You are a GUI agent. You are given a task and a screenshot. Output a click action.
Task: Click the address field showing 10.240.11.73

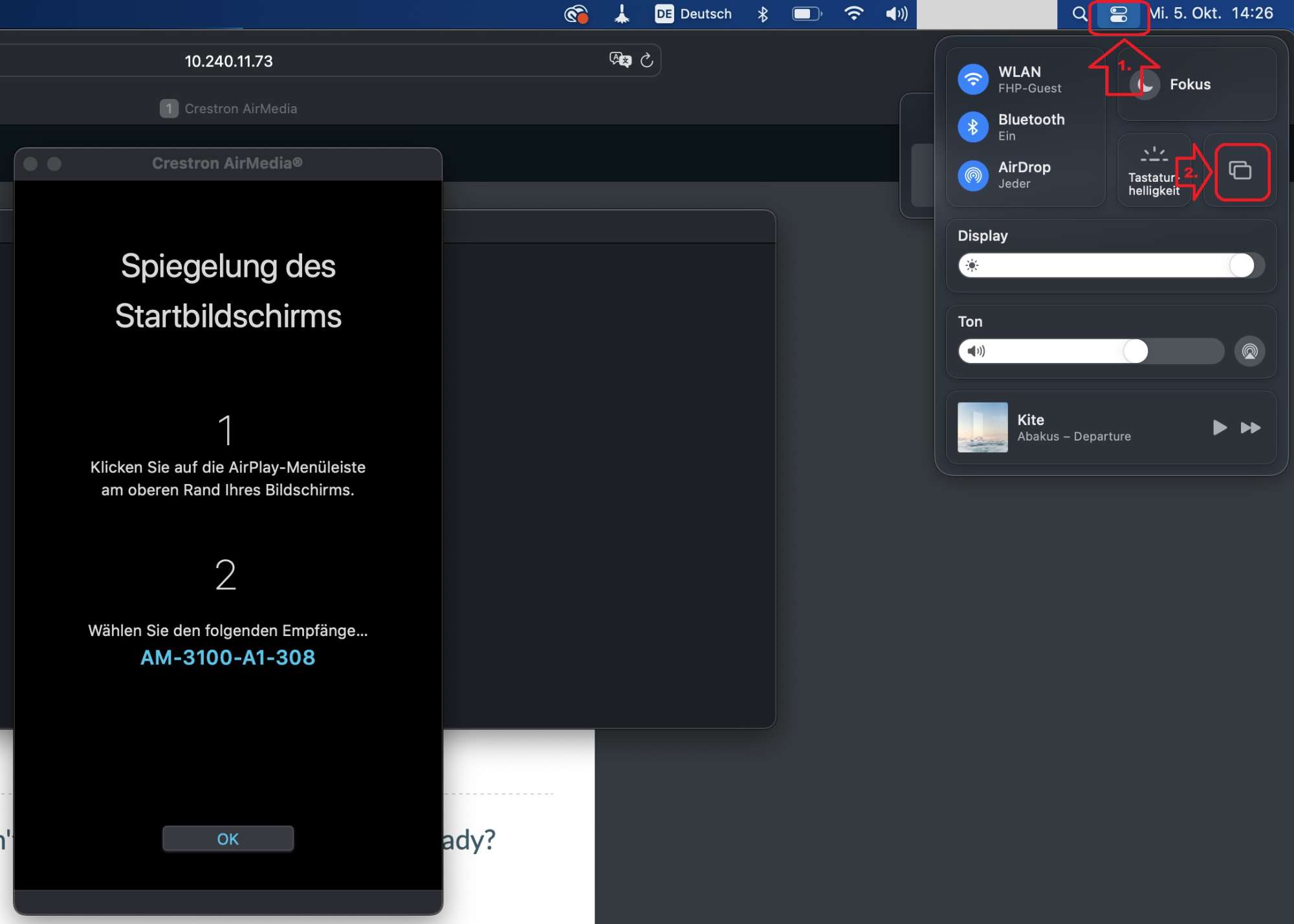pyautogui.click(x=228, y=61)
